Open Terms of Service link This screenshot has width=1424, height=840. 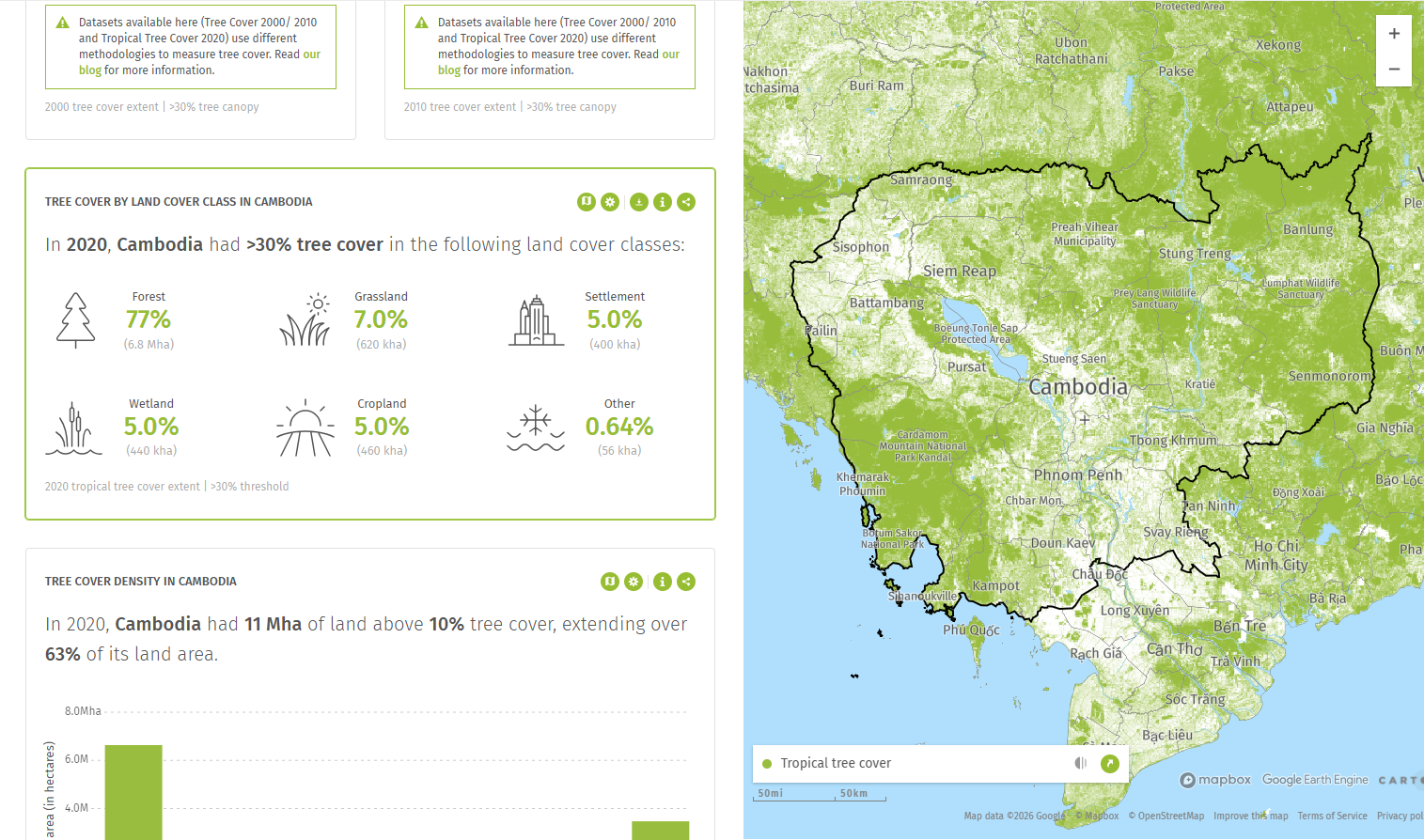1332,816
